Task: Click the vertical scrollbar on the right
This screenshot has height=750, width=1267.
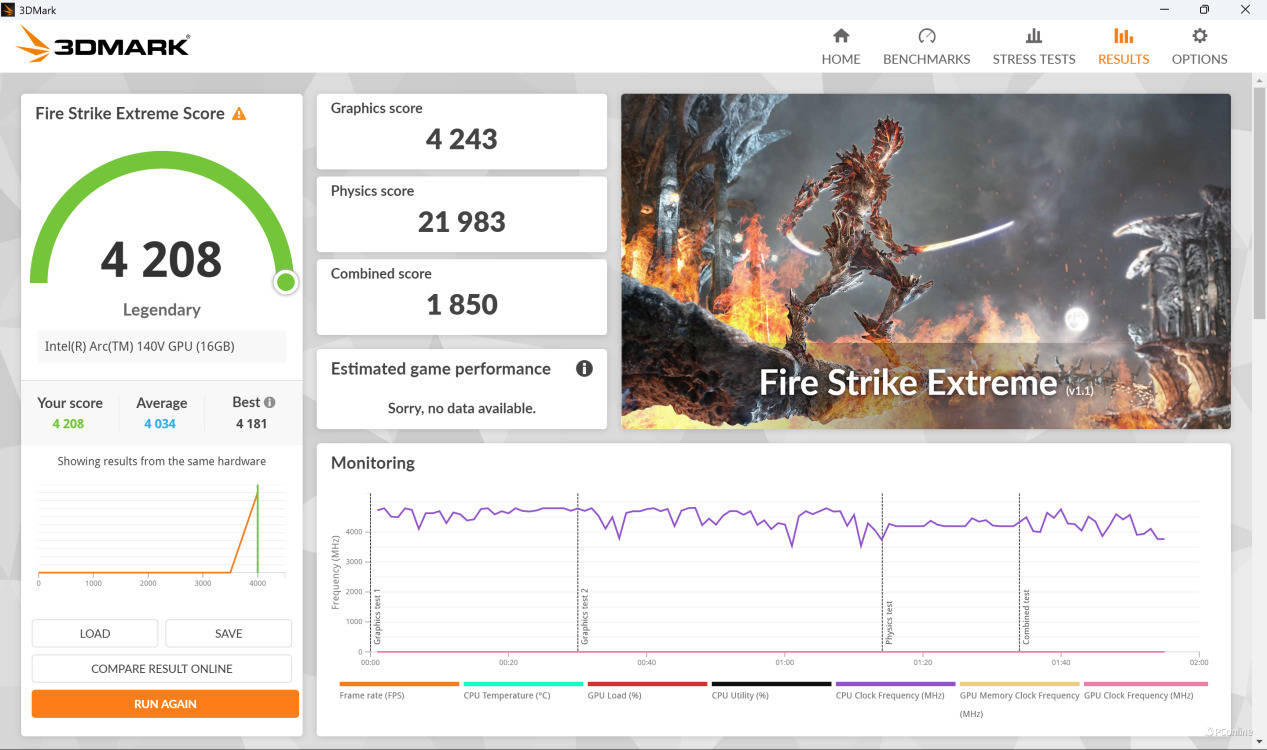Action: (1258, 200)
